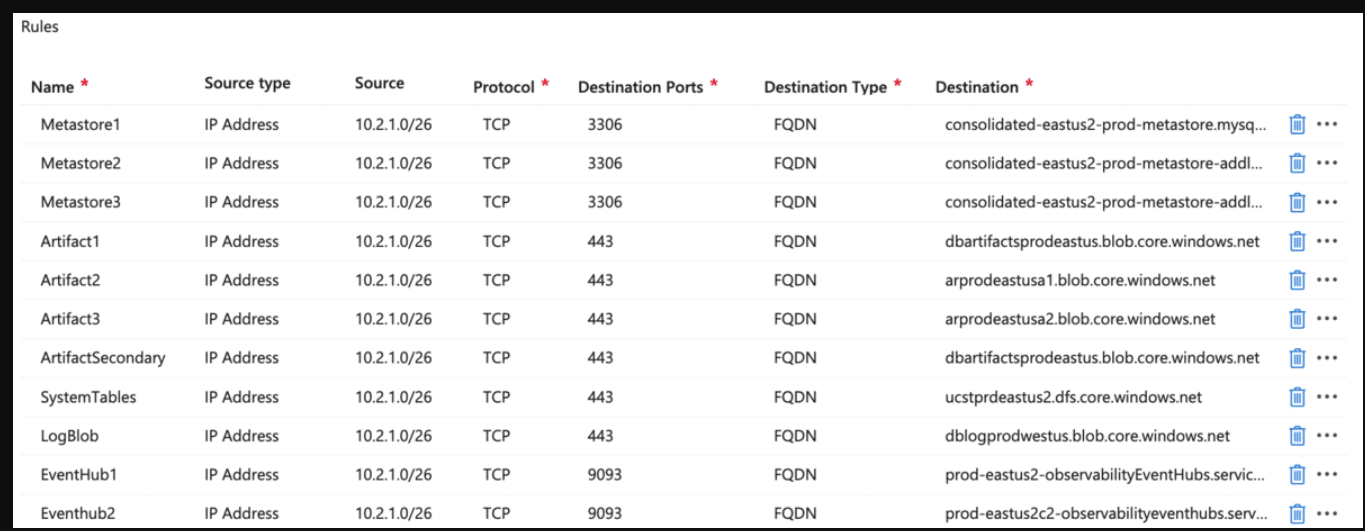This screenshot has height=531, width=1365.
Task: Remove the Artifact3 rule via trash icon
Action: [x=1297, y=319]
